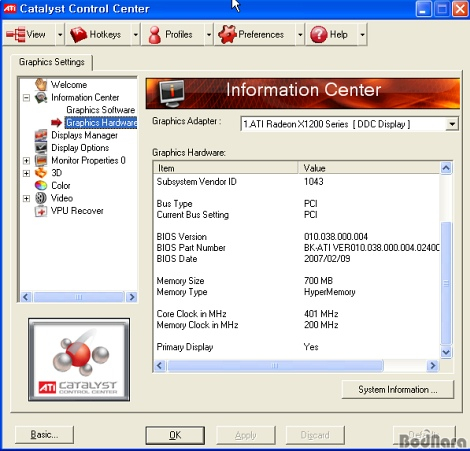This screenshot has width=470, height=451.
Task: Click the Display Options icon
Action: click(41, 147)
